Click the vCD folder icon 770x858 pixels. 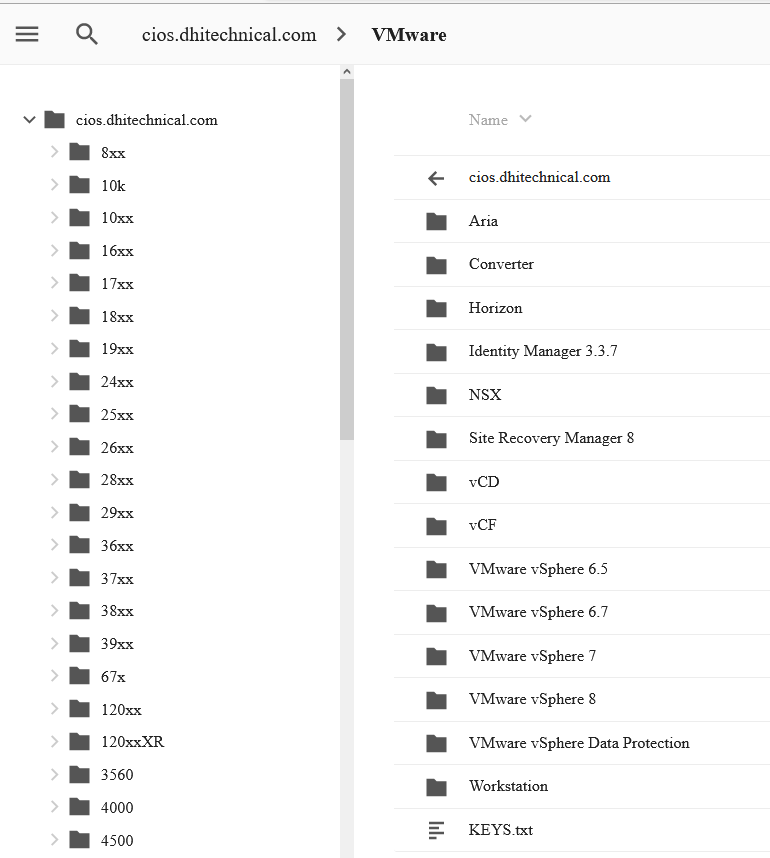click(436, 482)
